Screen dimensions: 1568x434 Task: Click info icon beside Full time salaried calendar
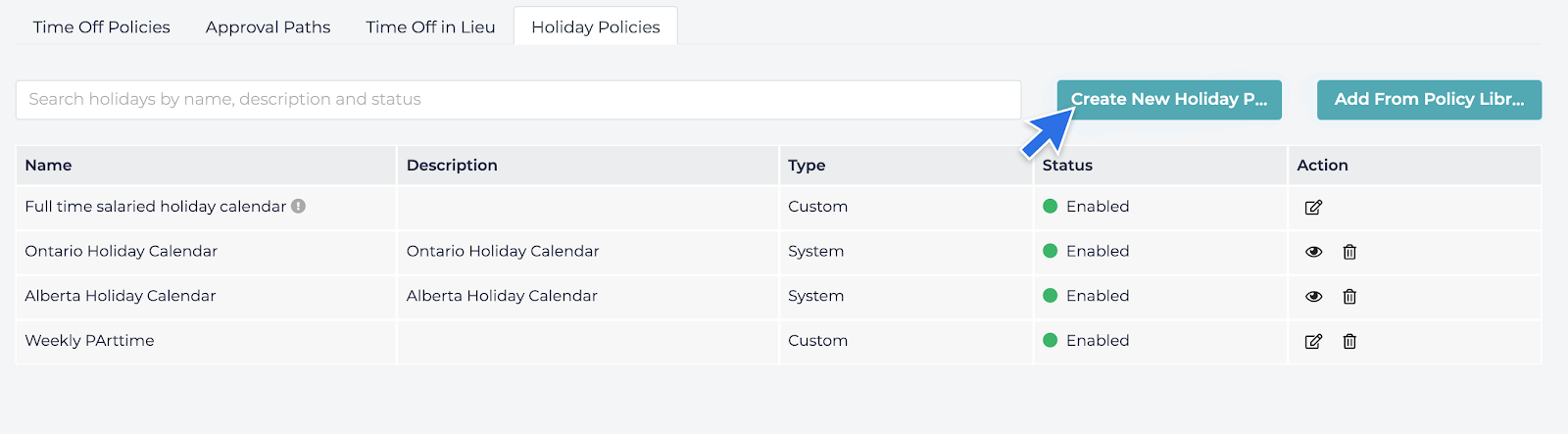tap(299, 207)
